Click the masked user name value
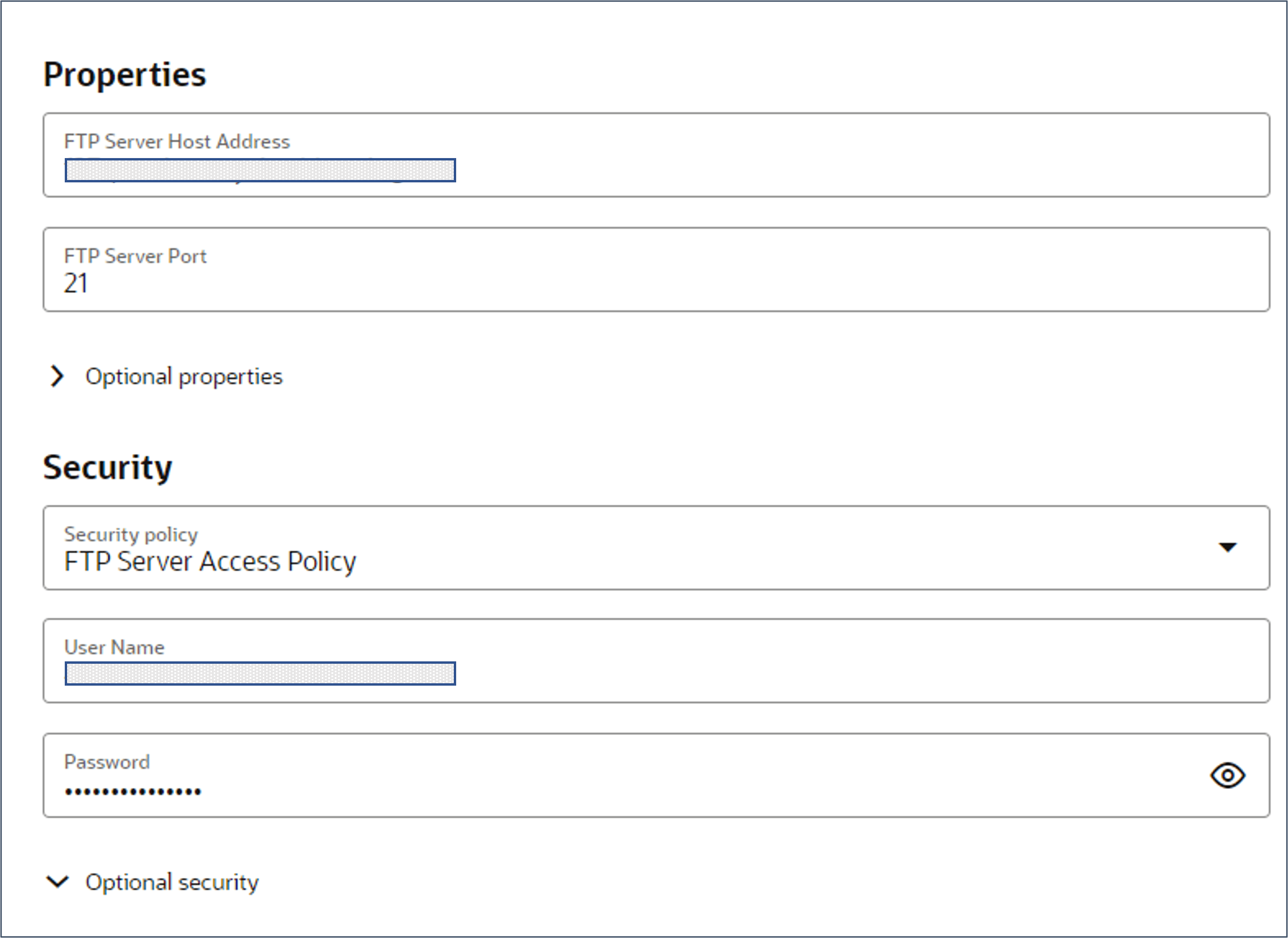The width and height of the screenshot is (1288, 938). point(260,673)
